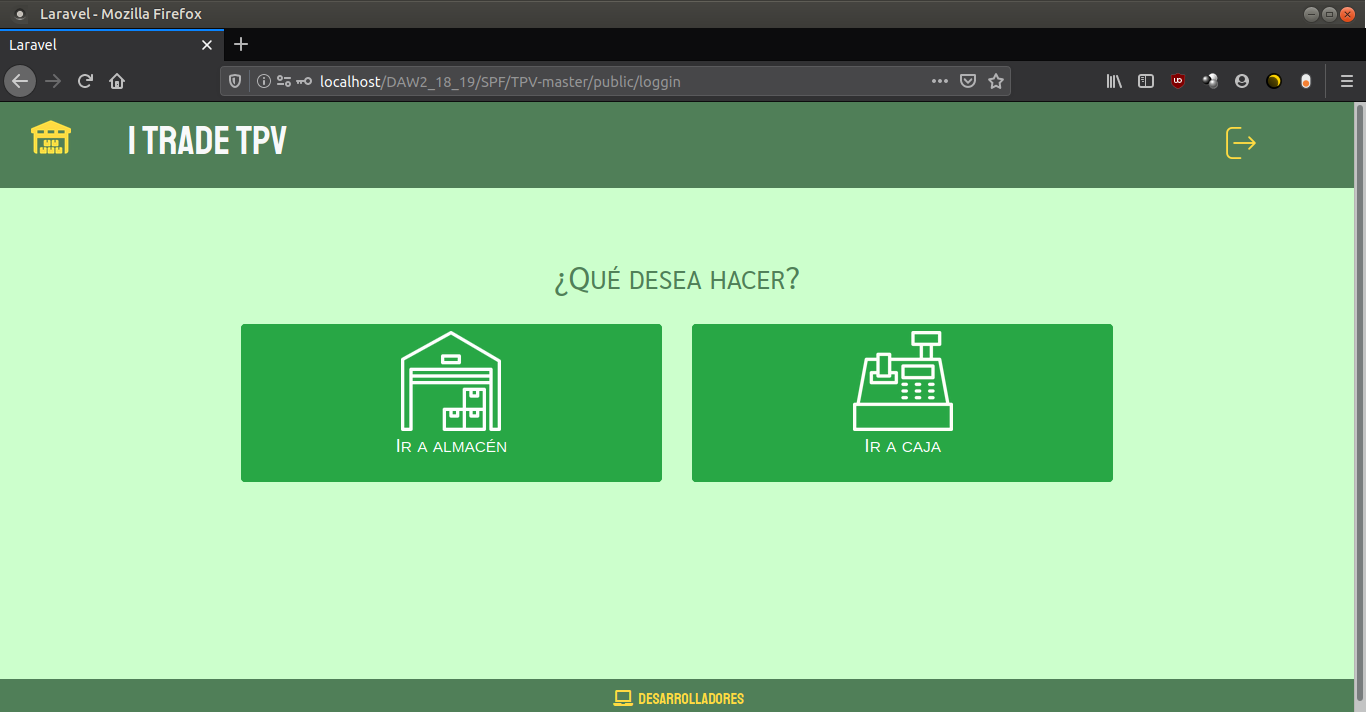Click the localhost address bar
The image size is (1366, 712).
[x=600, y=81]
